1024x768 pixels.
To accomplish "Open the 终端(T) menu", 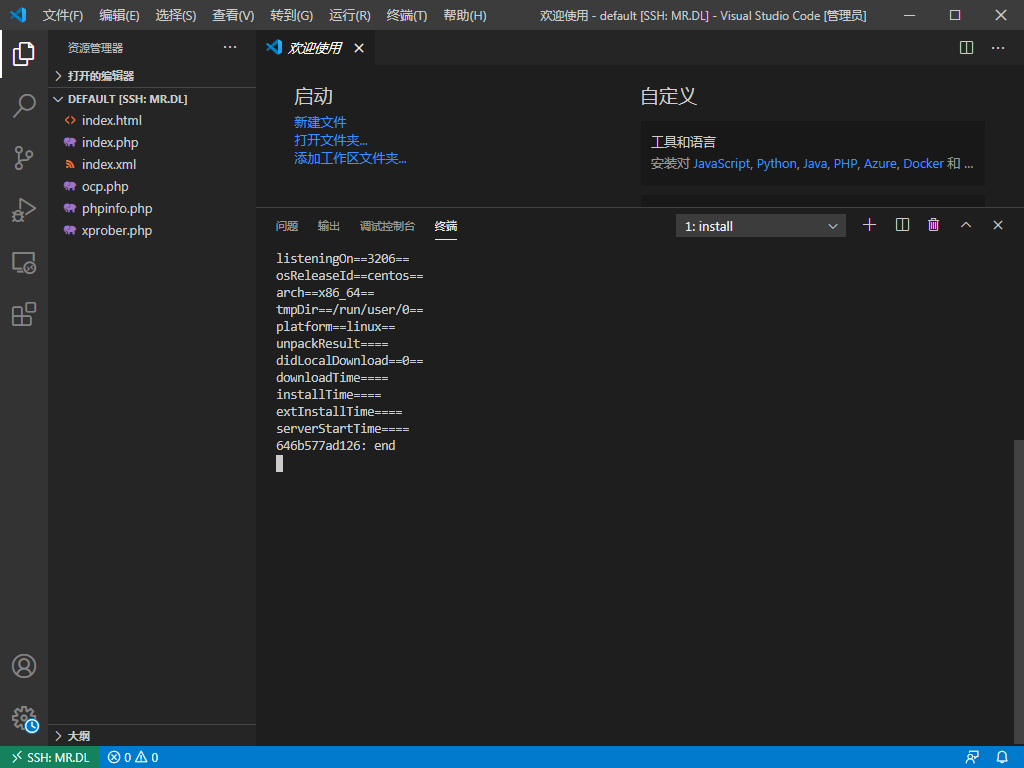I will 406,15.
